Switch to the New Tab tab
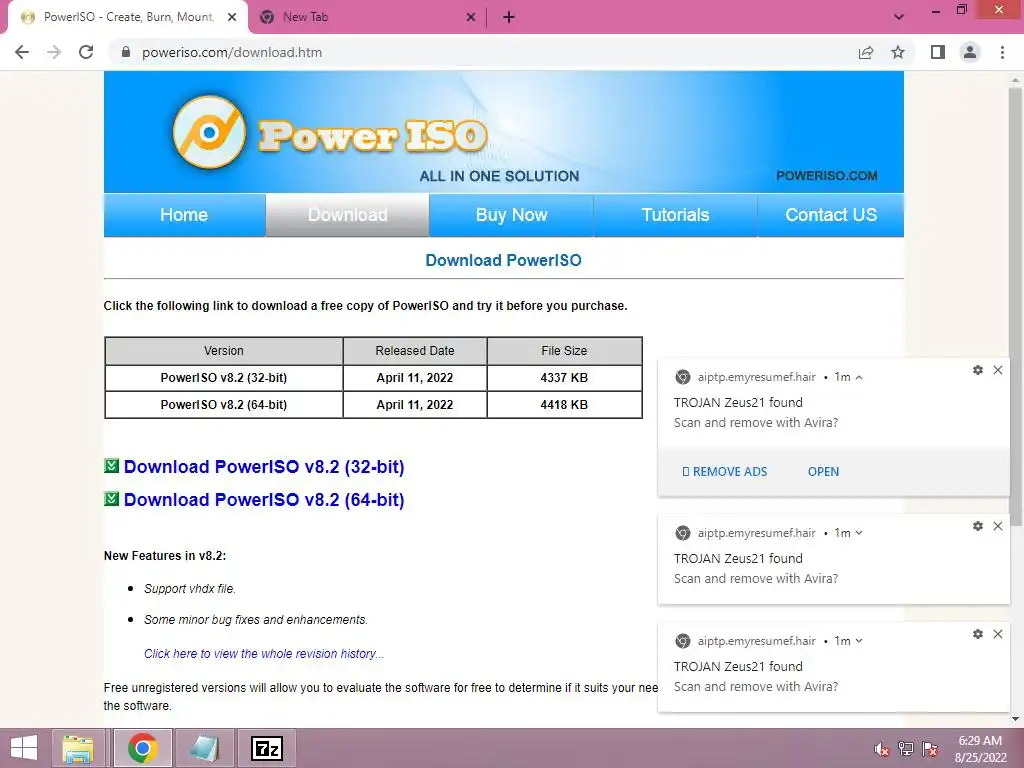 coord(366,17)
